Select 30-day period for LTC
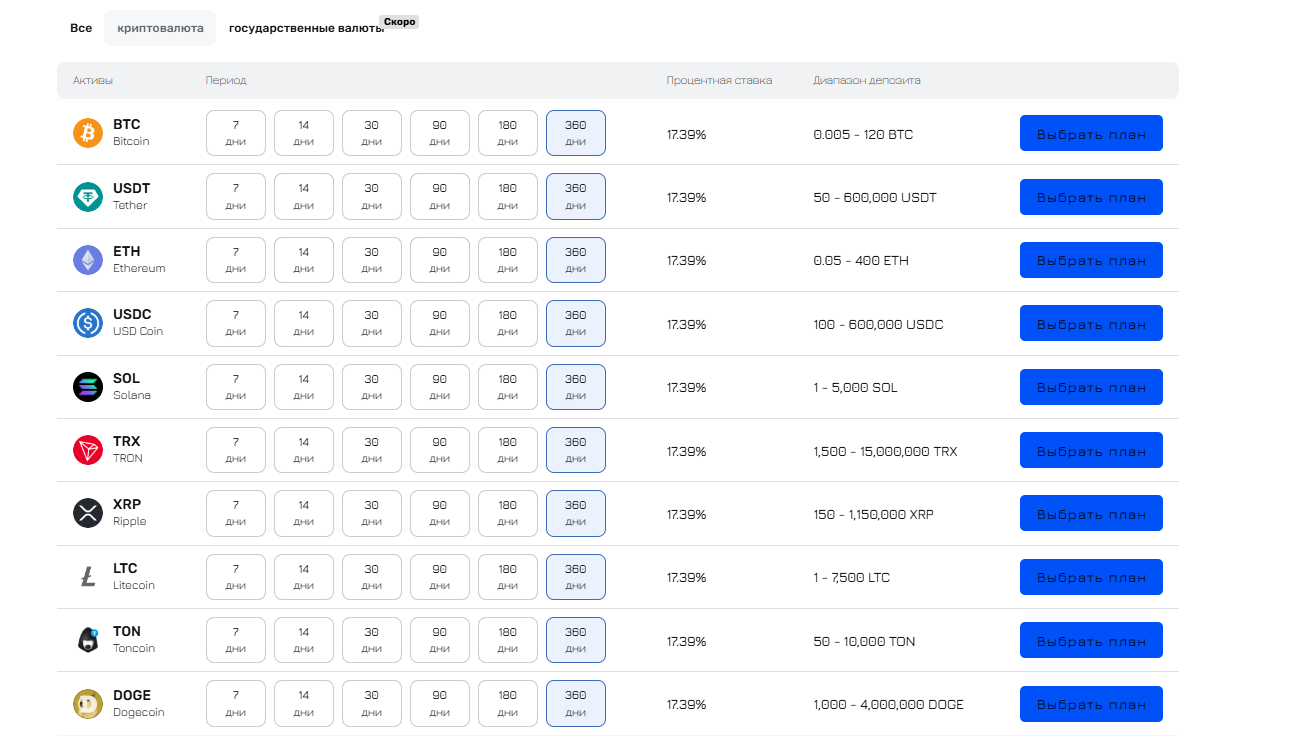 click(372, 577)
